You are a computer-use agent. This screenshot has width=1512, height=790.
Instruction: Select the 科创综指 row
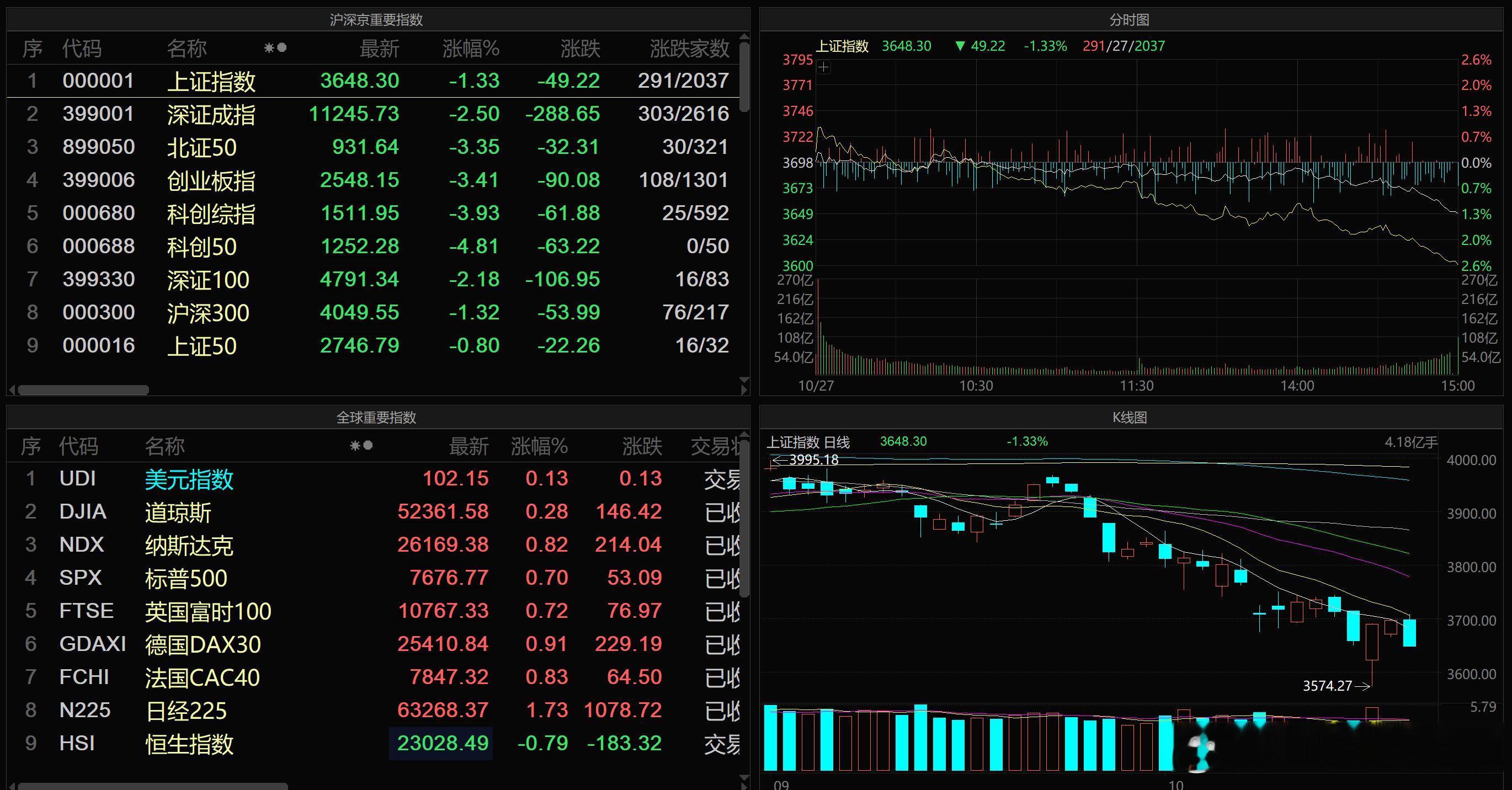pyautogui.click(x=372, y=213)
